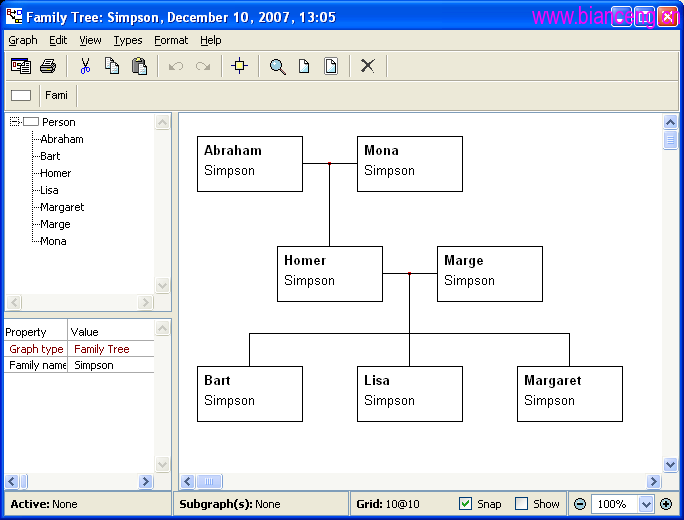Toggle the Snap checkbox
The height and width of the screenshot is (520, 684).
[465, 504]
